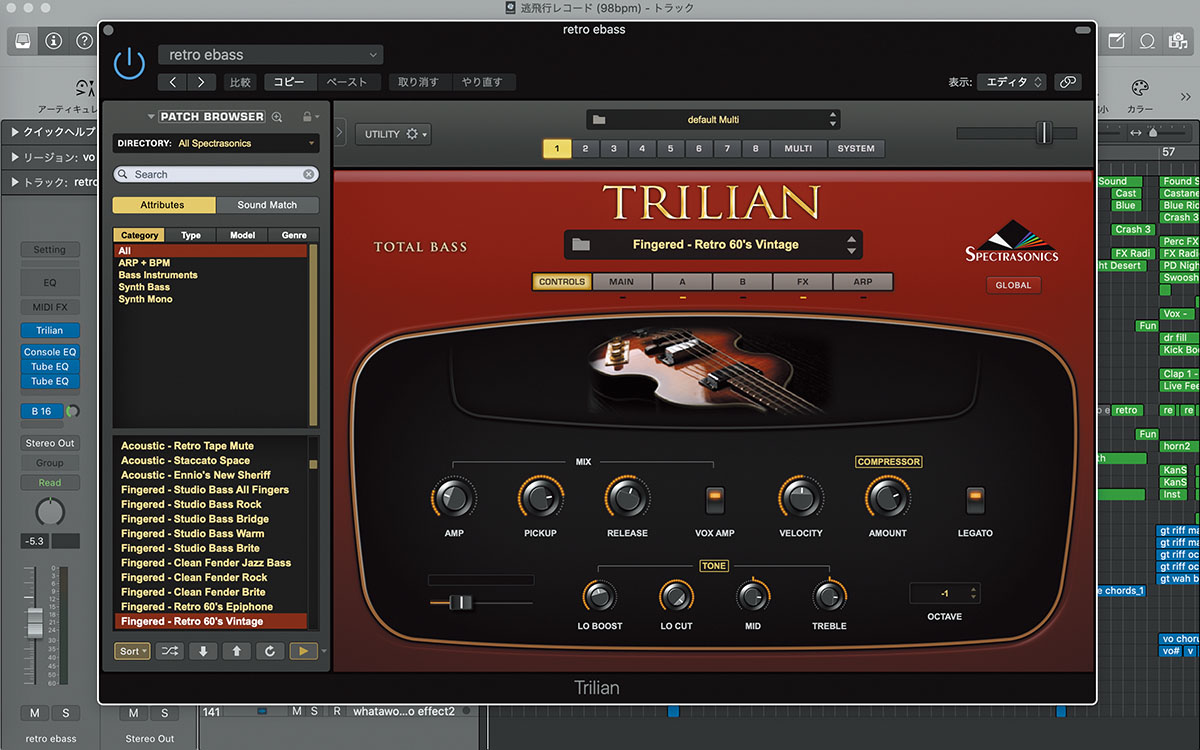Screen dimensions: 1200x750
Task: Open the UTILITY gear menu
Action: [x=393, y=134]
